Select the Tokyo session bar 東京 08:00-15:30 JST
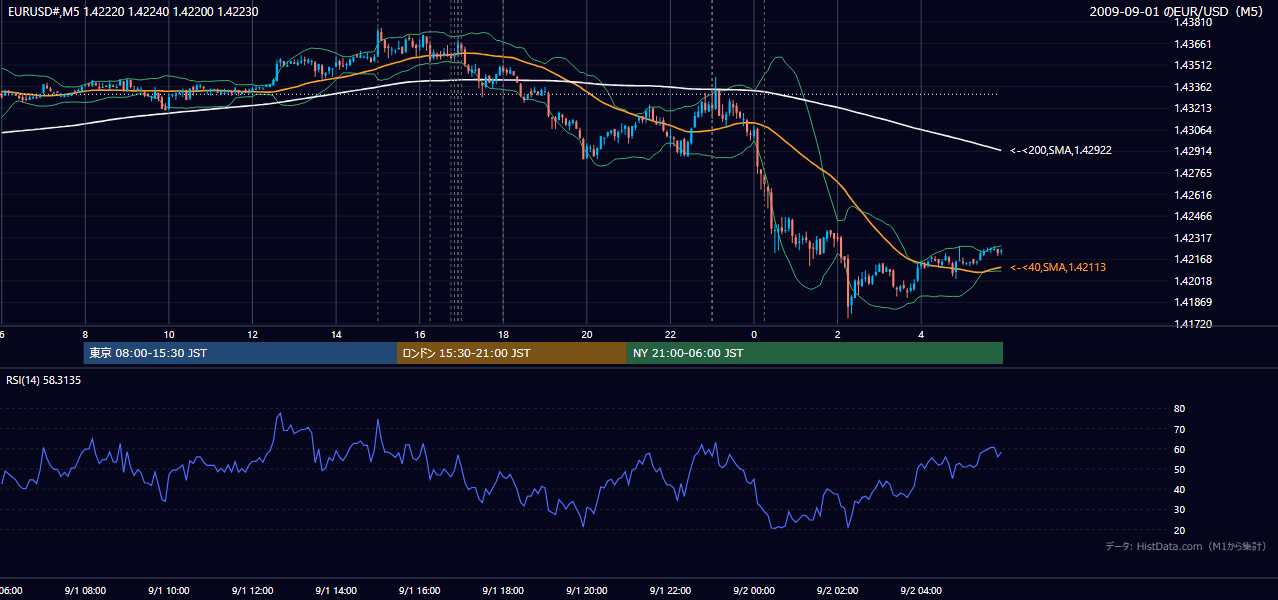 pyautogui.click(x=241, y=353)
